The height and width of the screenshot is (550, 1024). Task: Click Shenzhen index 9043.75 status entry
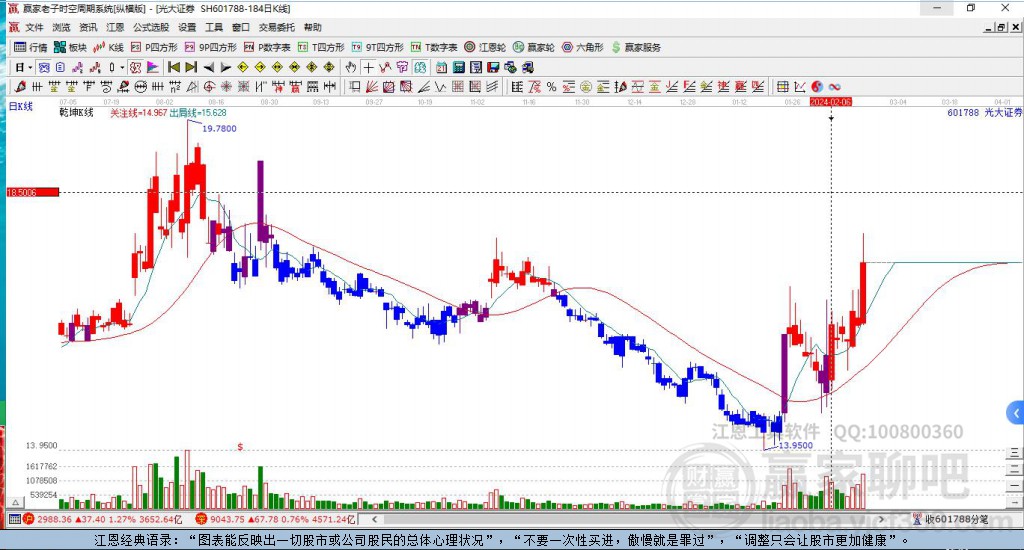coord(276,519)
